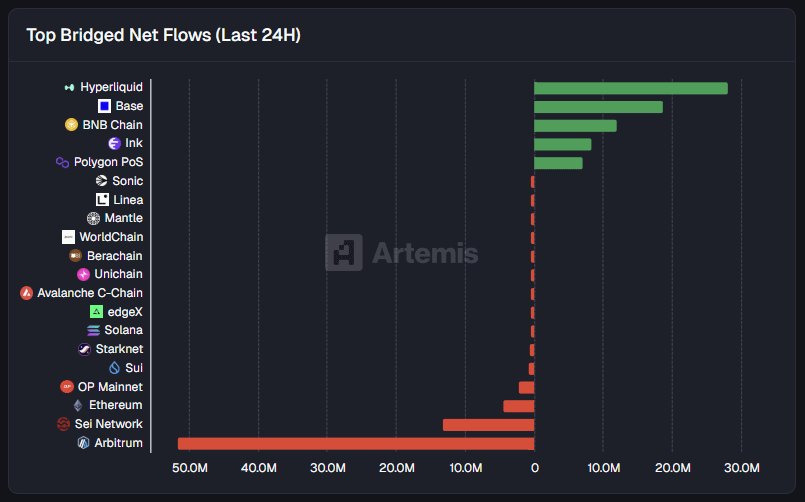The width and height of the screenshot is (805, 502).
Task: Click the Solana logo icon
Action: tap(94, 330)
